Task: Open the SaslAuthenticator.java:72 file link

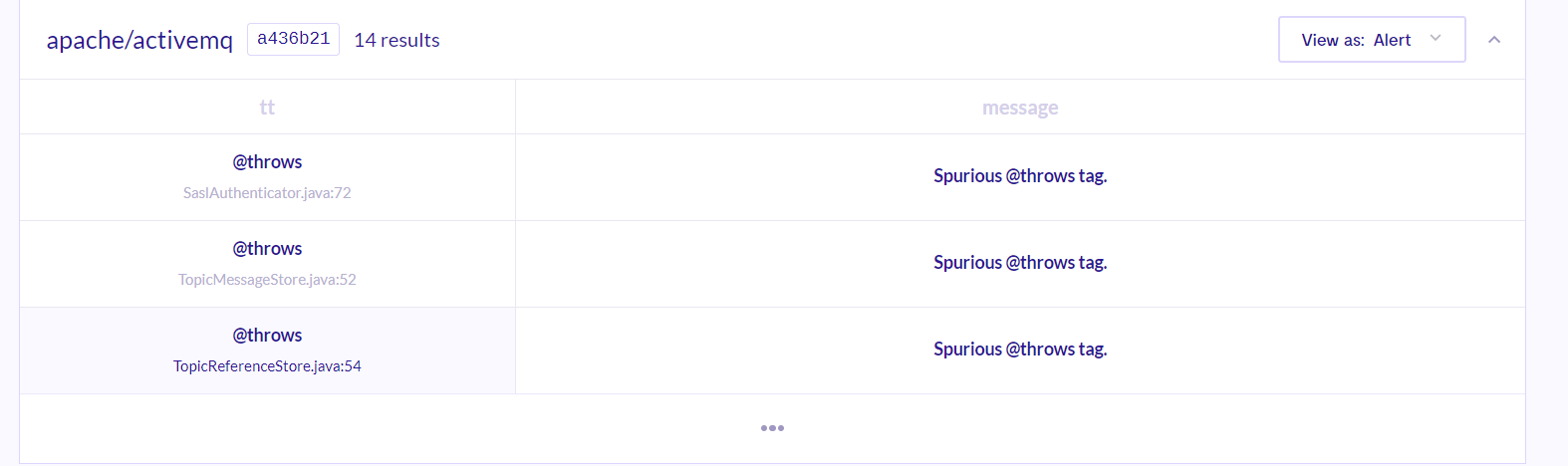Action: [267, 192]
